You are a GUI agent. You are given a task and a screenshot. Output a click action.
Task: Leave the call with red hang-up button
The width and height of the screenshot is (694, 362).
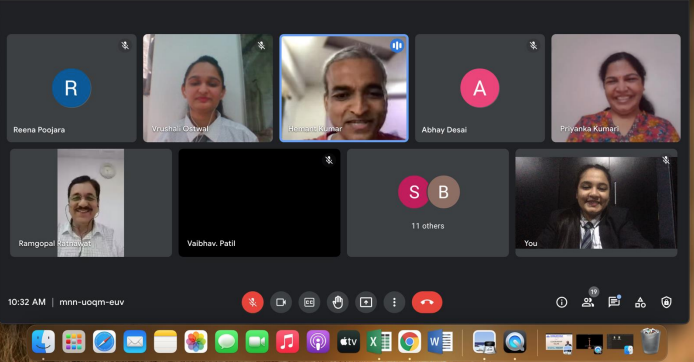coord(427,302)
